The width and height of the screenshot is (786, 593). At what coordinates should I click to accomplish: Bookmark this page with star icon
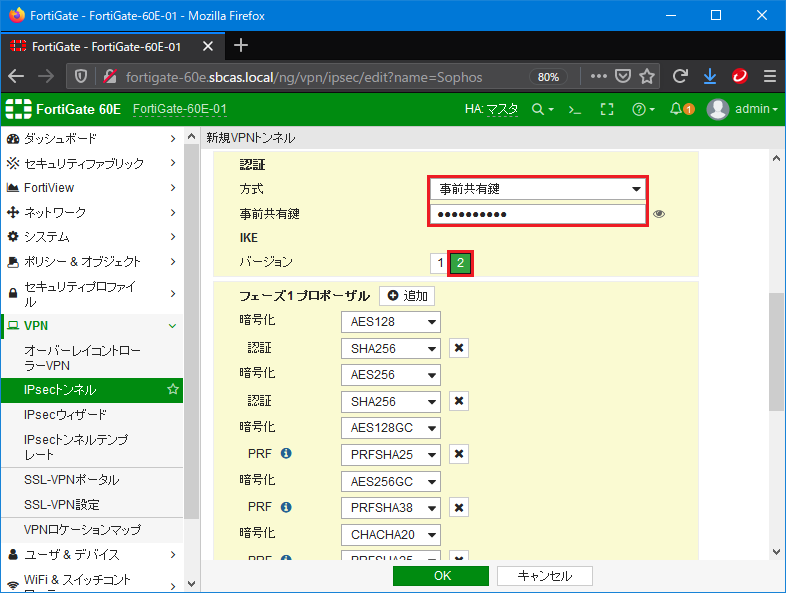[x=647, y=76]
